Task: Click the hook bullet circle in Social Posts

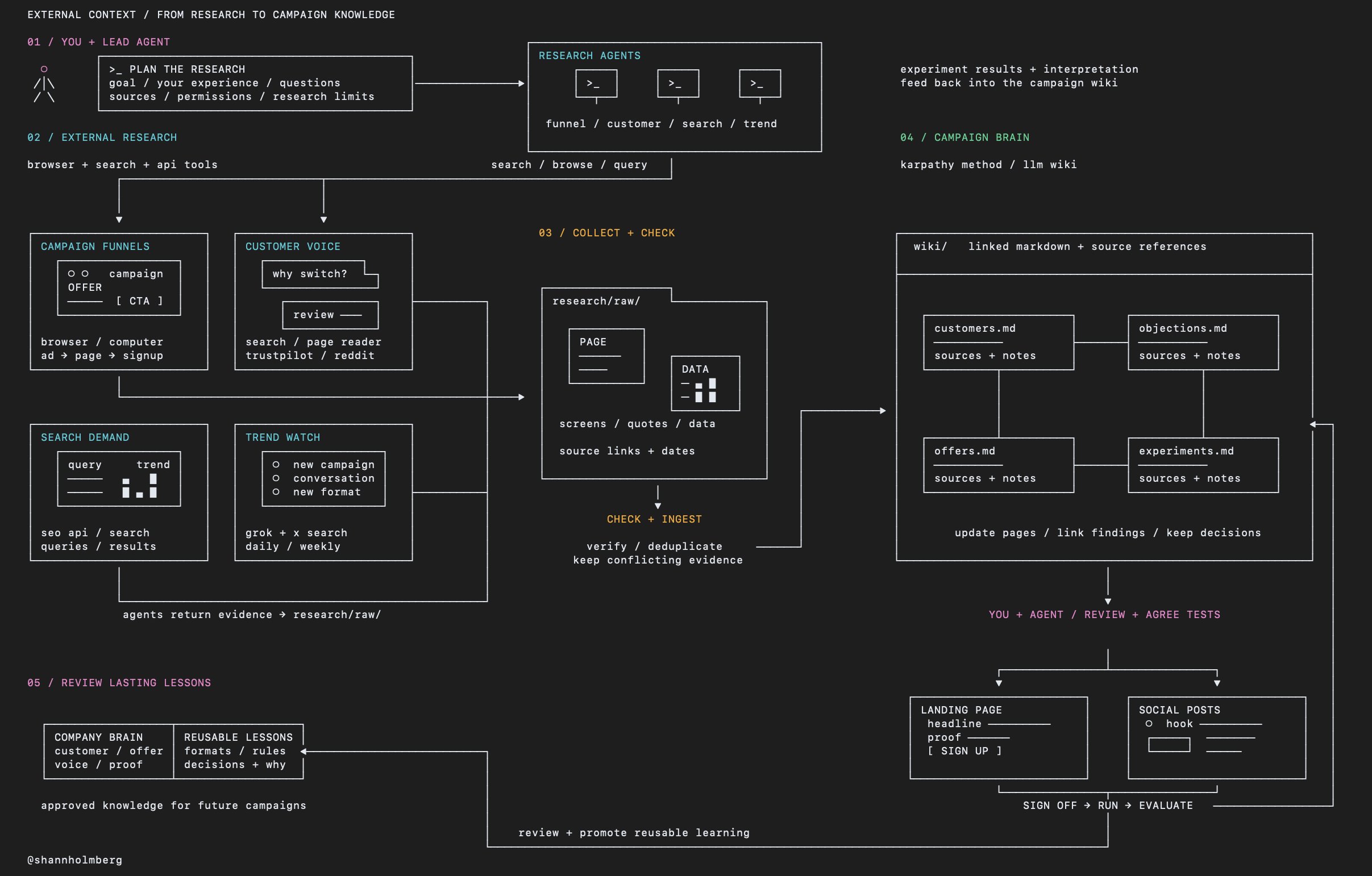Action: 1149,724
